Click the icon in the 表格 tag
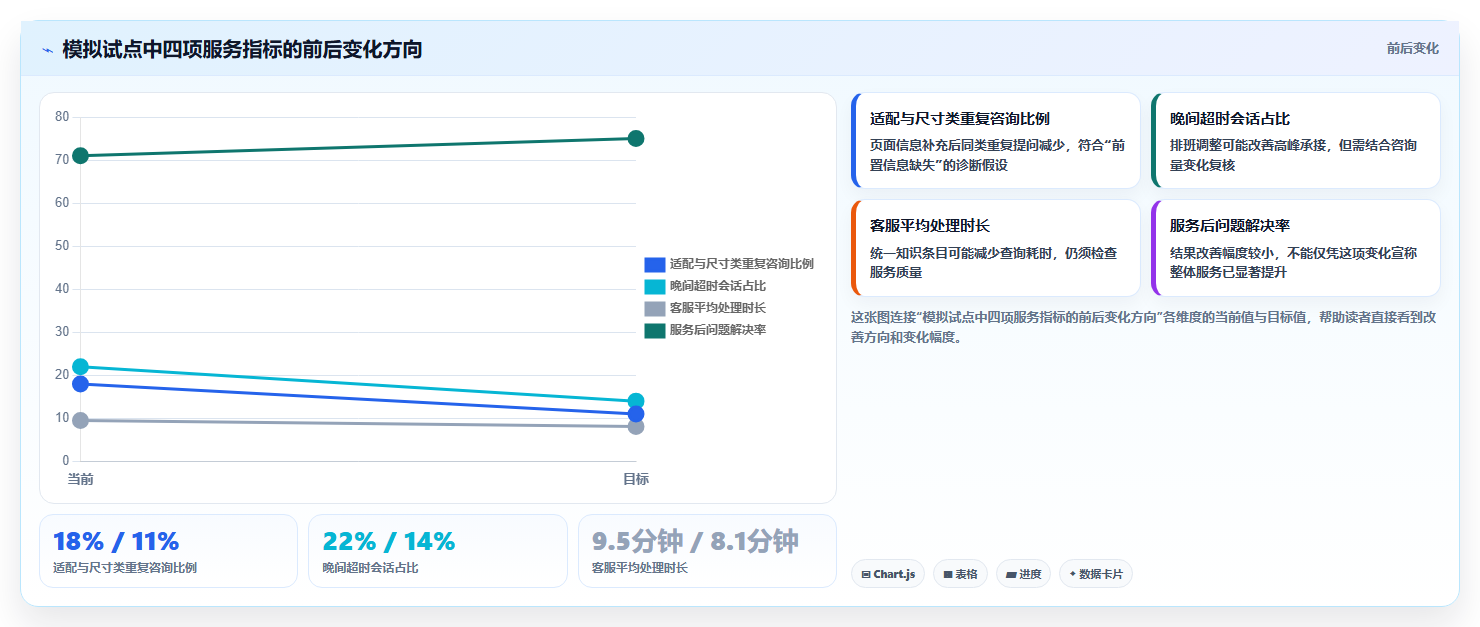The height and width of the screenshot is (627, 1480). tap(947, 574)
